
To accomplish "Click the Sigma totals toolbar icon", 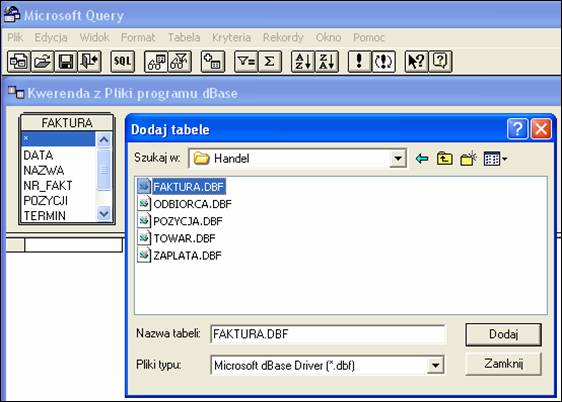I will pyautogui.click(x=270, y=62).
